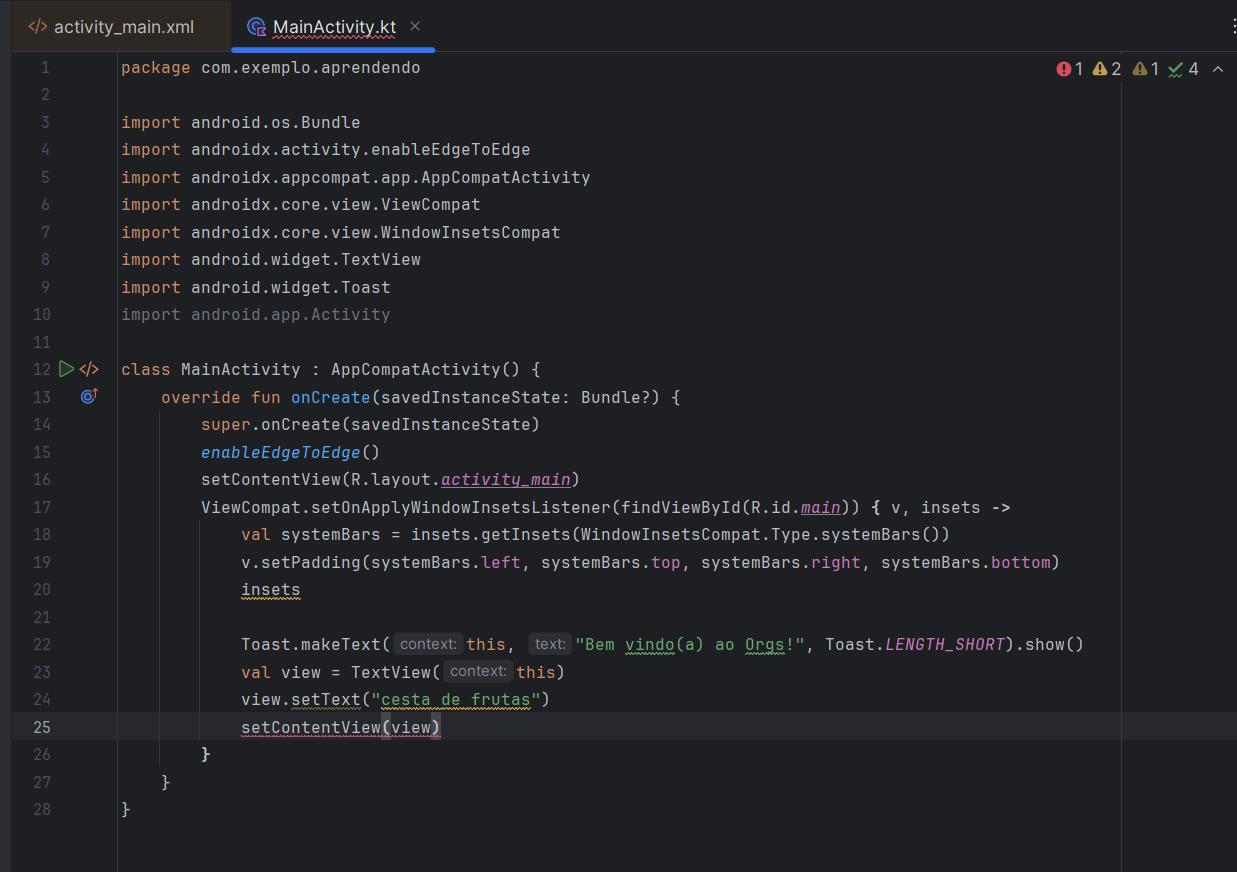Click "val view" on line 23
Viewport: 1237px width, 872px height.
coord(281,672)
